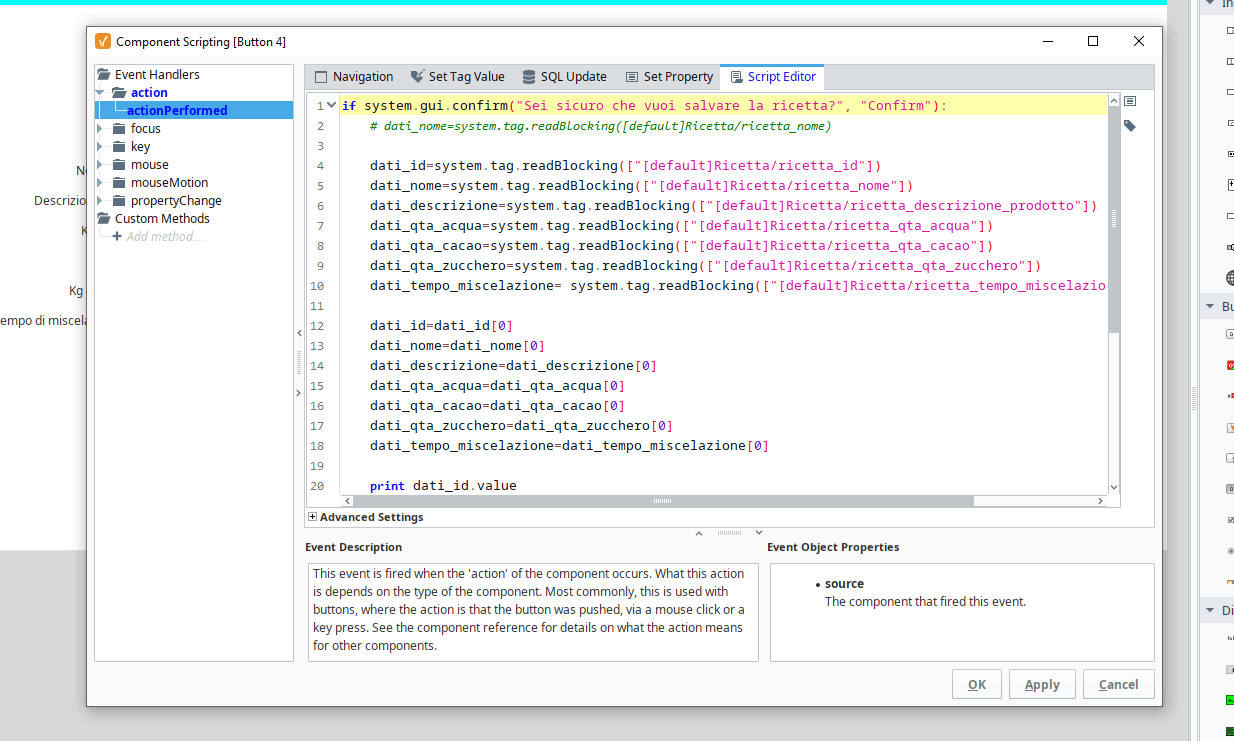
Task: Click the up arrow on the horizontal splitter
Action: [699, 533]
